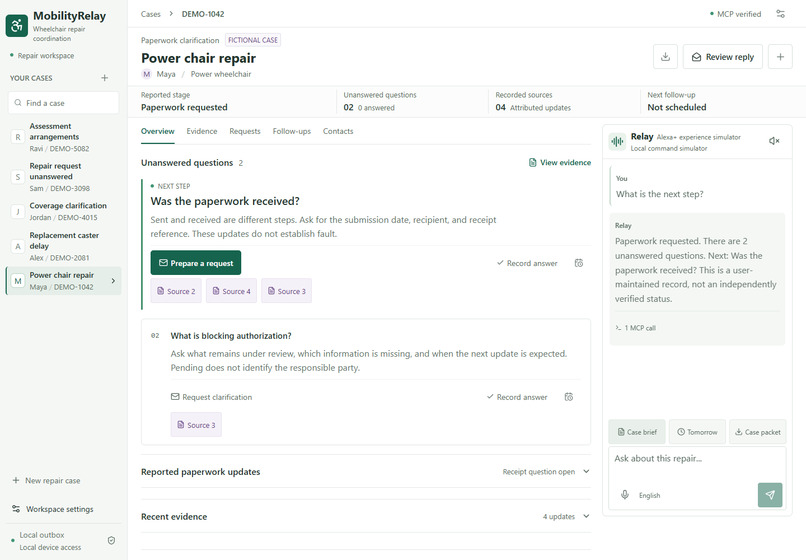
Task: Send the Relay message with paper plane button
Action: click(x=770, y=495)
